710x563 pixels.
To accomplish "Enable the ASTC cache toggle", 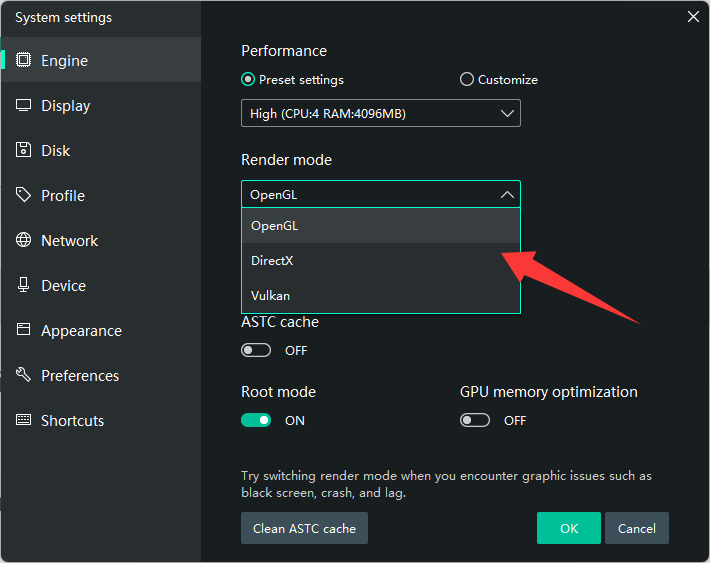I will pos(256,351).
